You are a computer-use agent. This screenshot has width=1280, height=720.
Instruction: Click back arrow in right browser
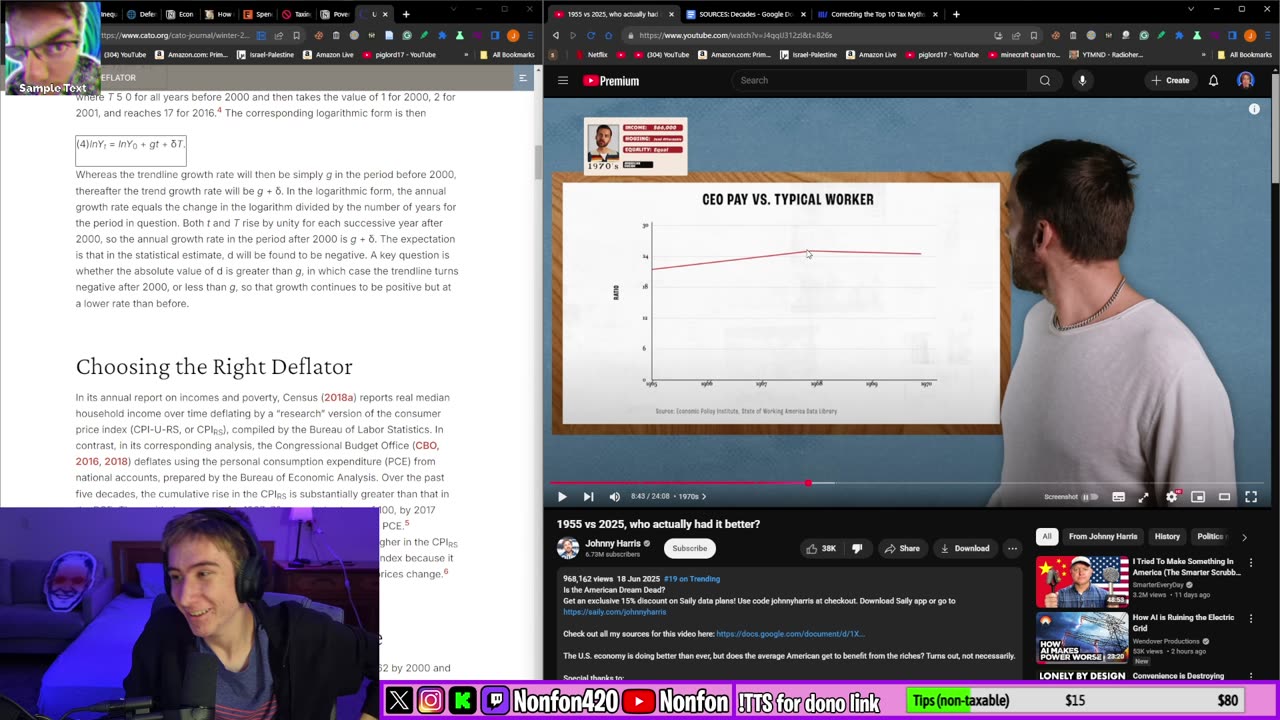[x=556, y=35]
